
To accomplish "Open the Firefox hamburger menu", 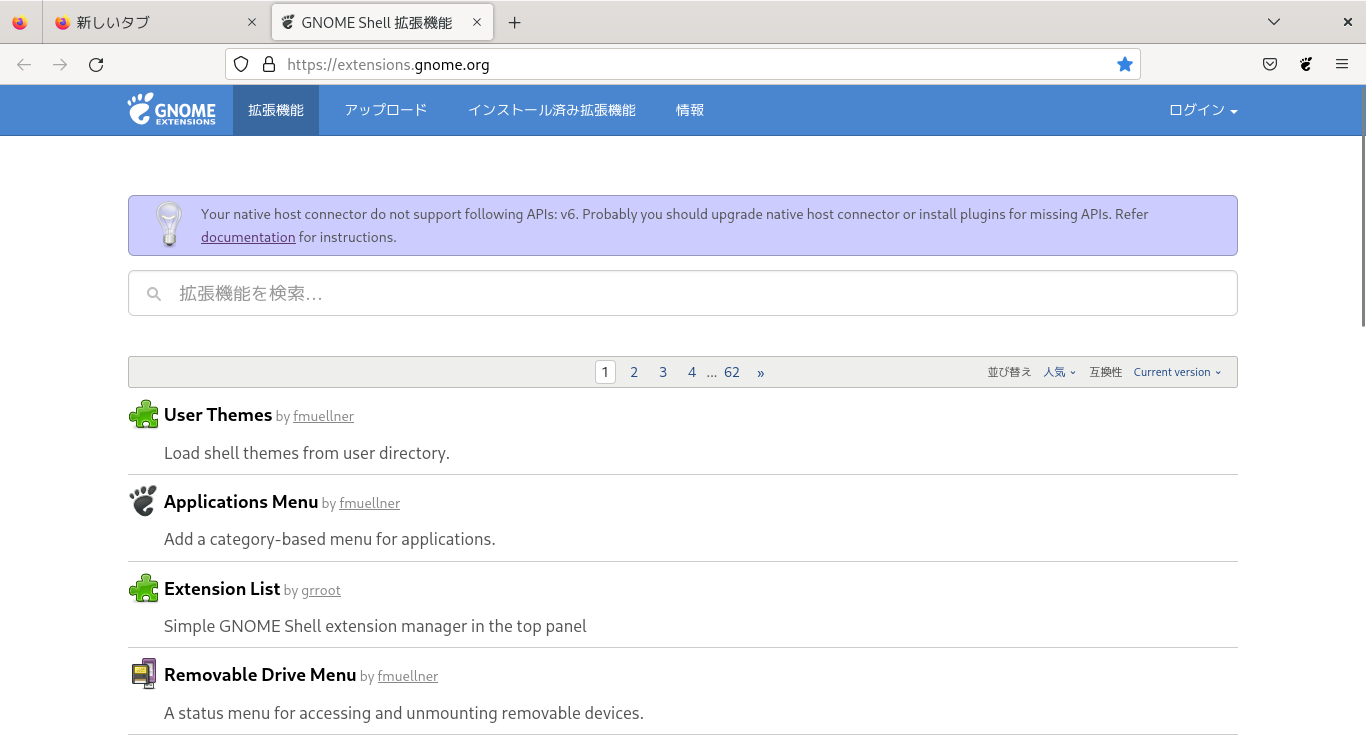I will click(1342, 64).
